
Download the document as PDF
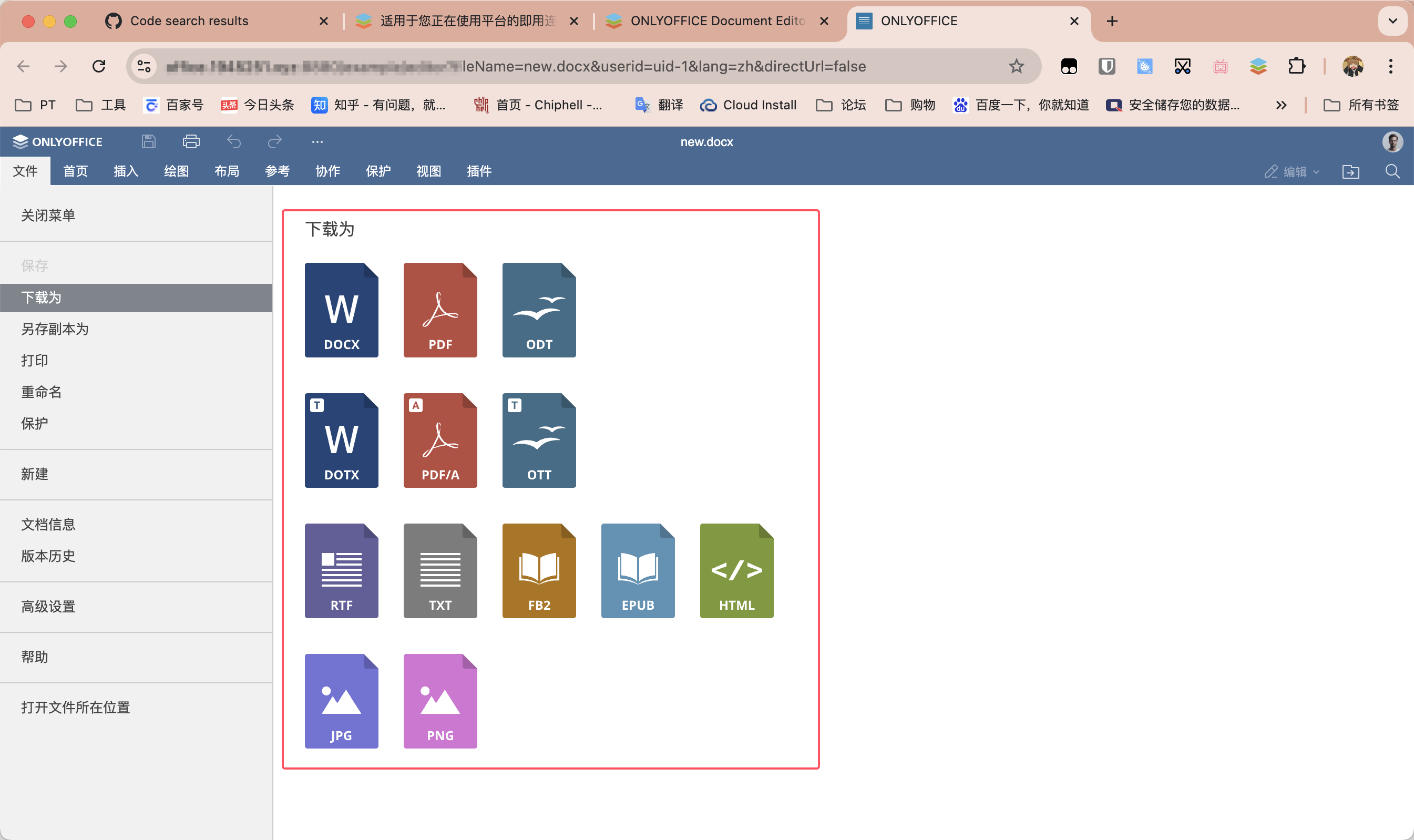[440, 310]
